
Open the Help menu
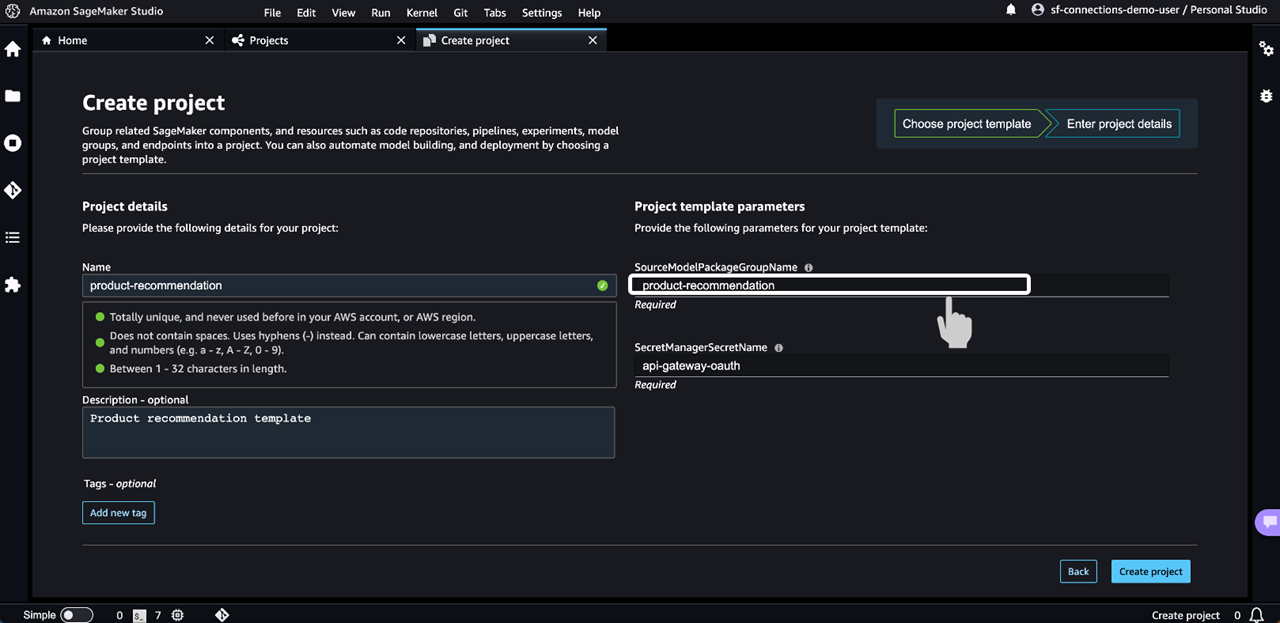[589, 13]
